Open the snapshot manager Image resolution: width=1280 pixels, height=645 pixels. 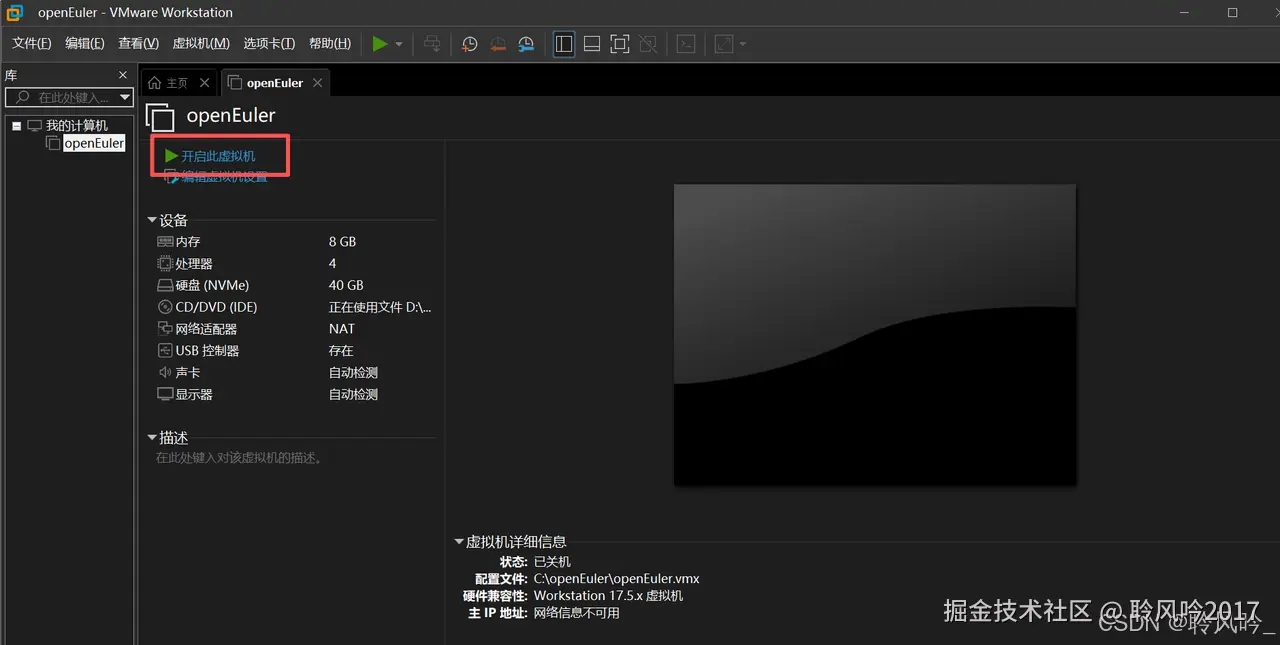tap(525, 43)
